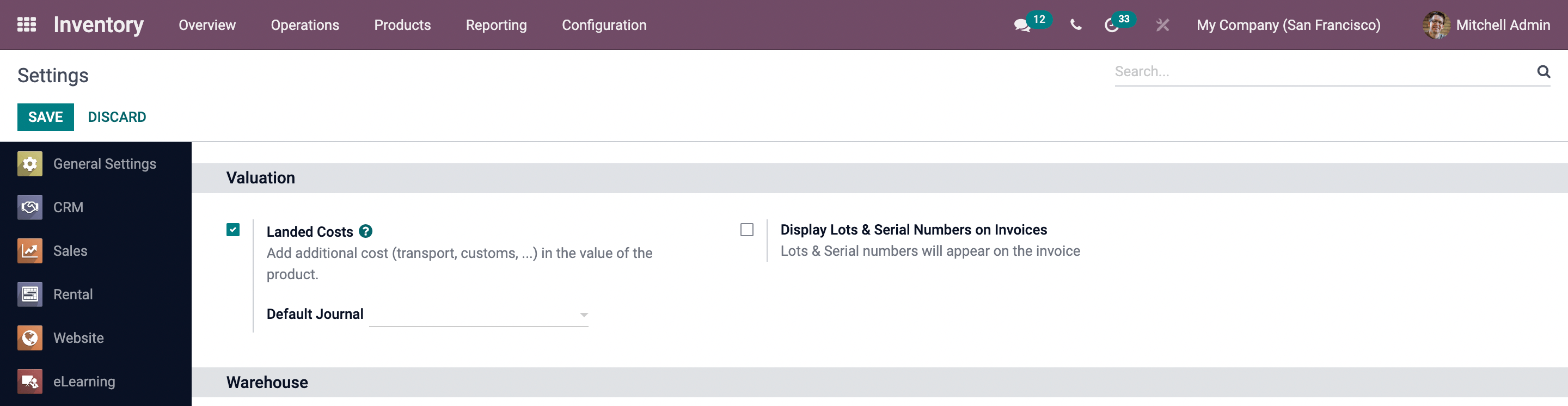Open the conversations chat icon
This screenshot has height=406, width=1568.
(1021, 25)
